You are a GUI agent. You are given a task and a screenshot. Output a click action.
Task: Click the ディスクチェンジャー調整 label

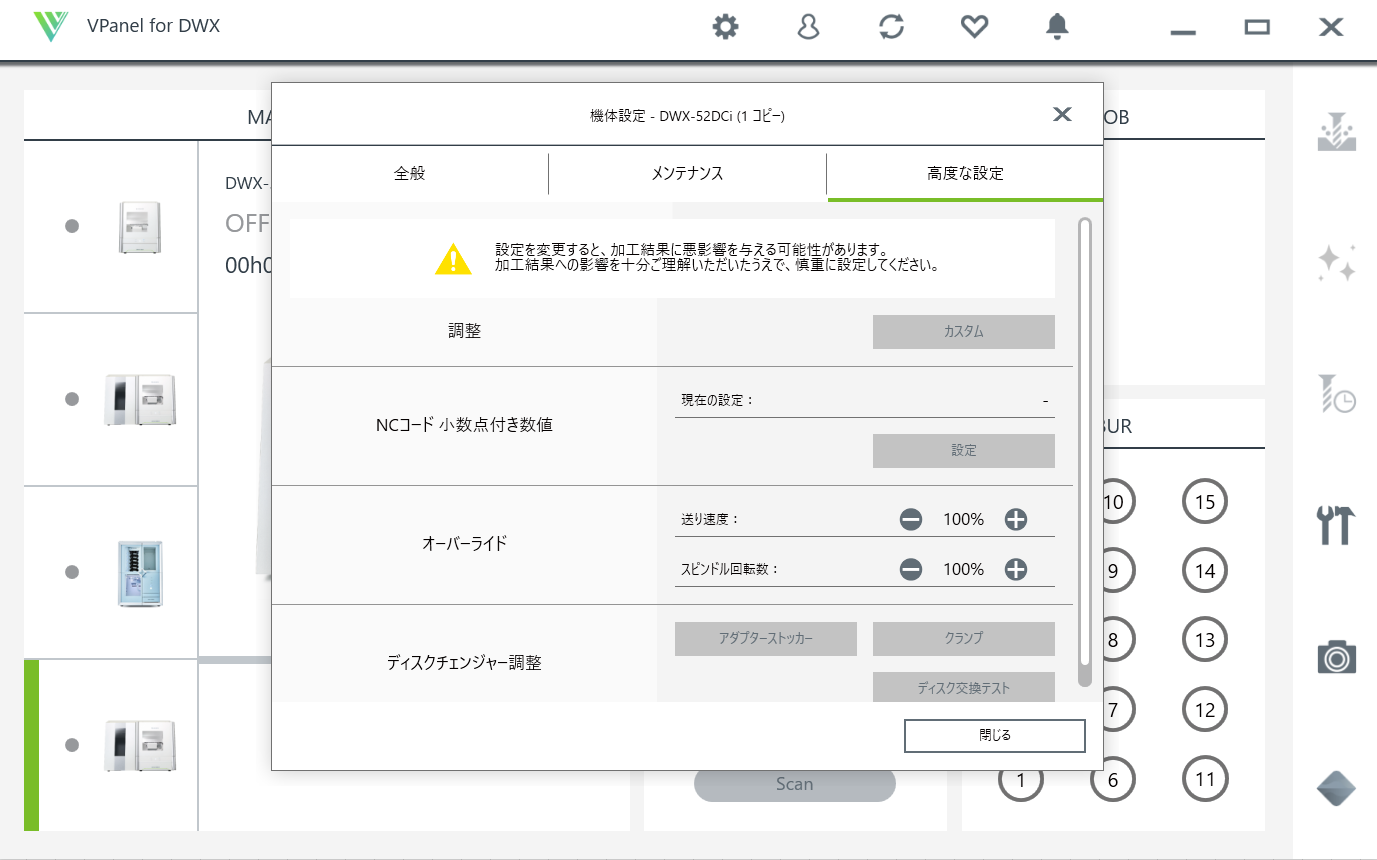pos(464,662)
